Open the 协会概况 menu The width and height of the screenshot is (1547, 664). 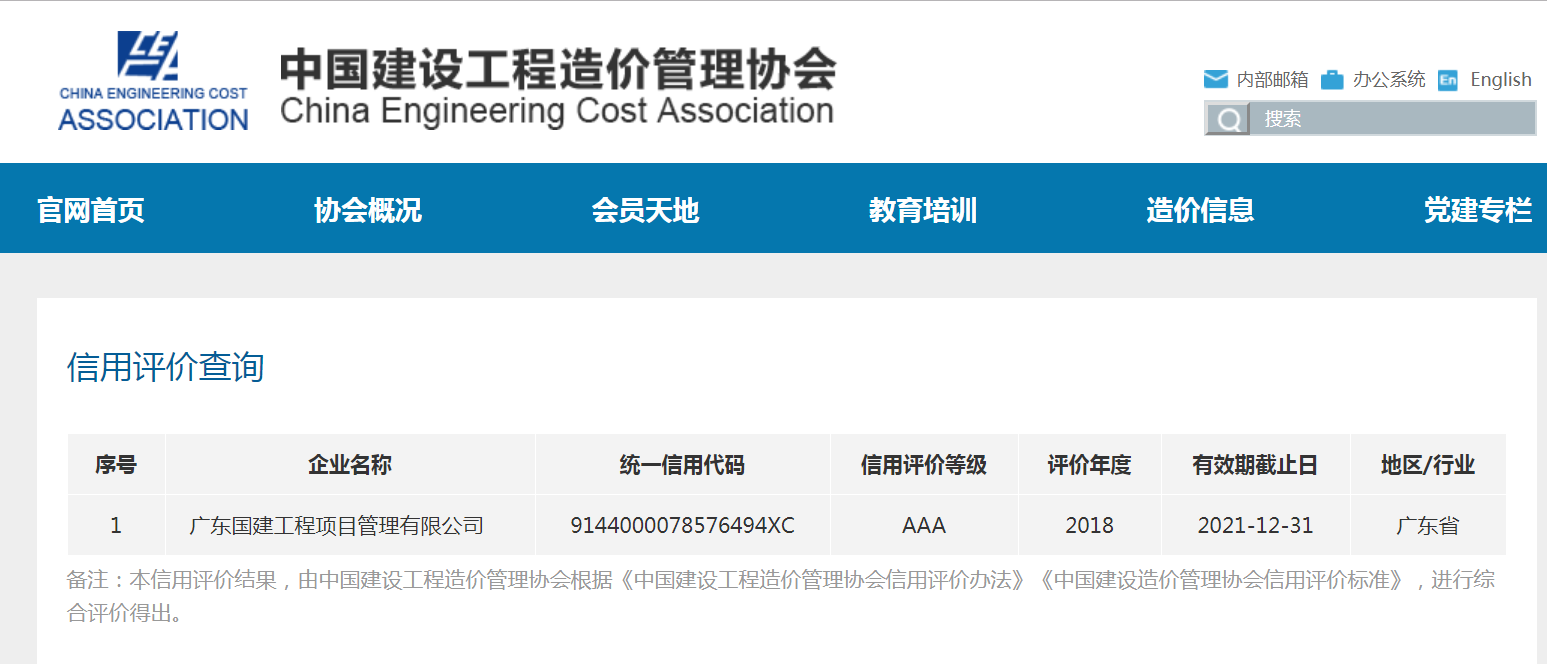tap(368, 210)
